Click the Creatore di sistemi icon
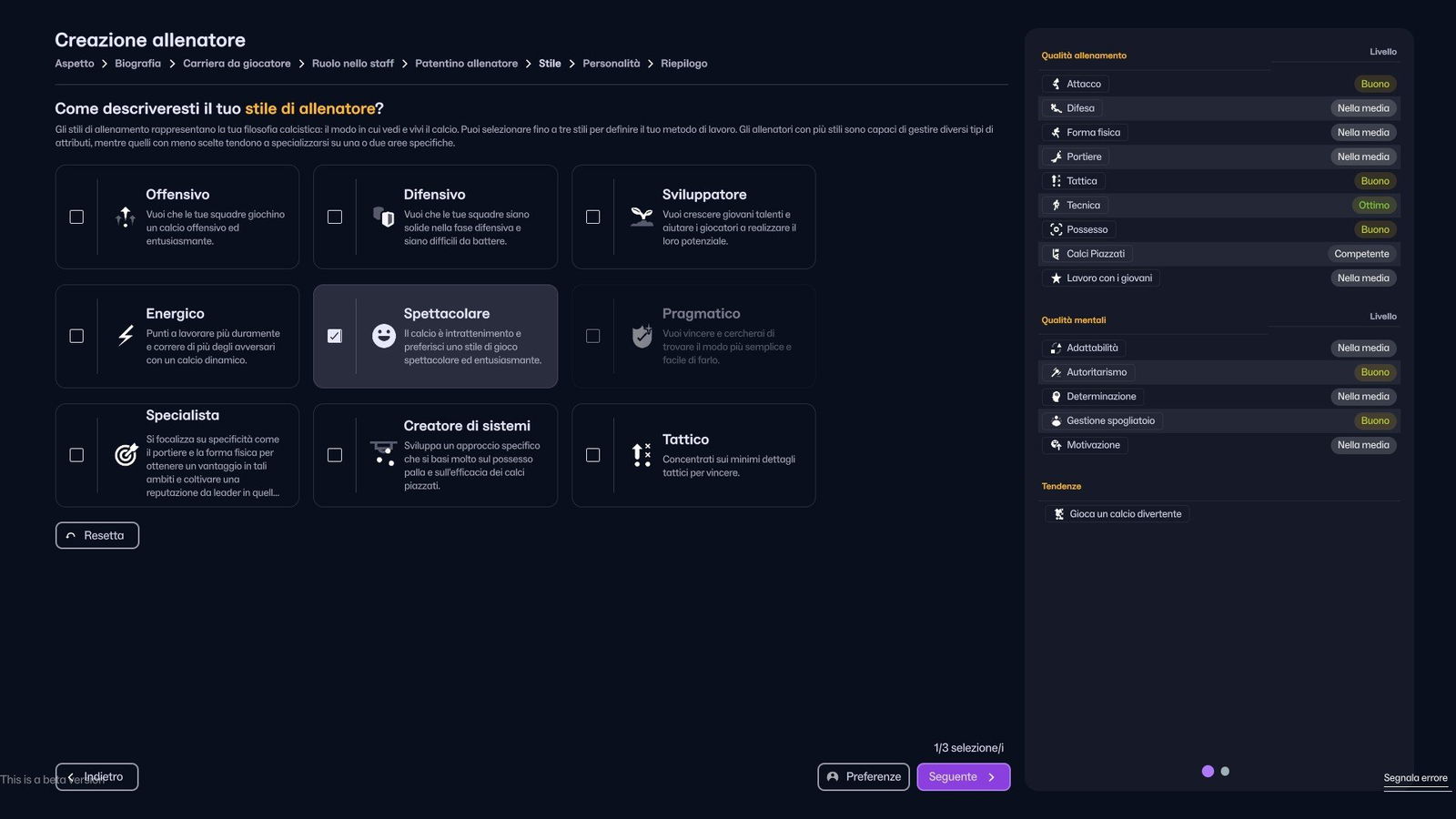This screenshot has width=1456, height=819. point(384,453)
